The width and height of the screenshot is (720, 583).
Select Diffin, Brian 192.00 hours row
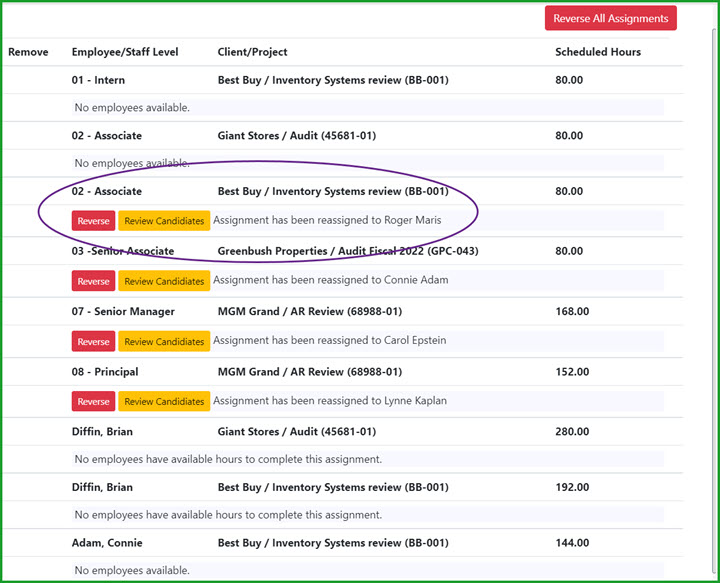coord(343,487)
